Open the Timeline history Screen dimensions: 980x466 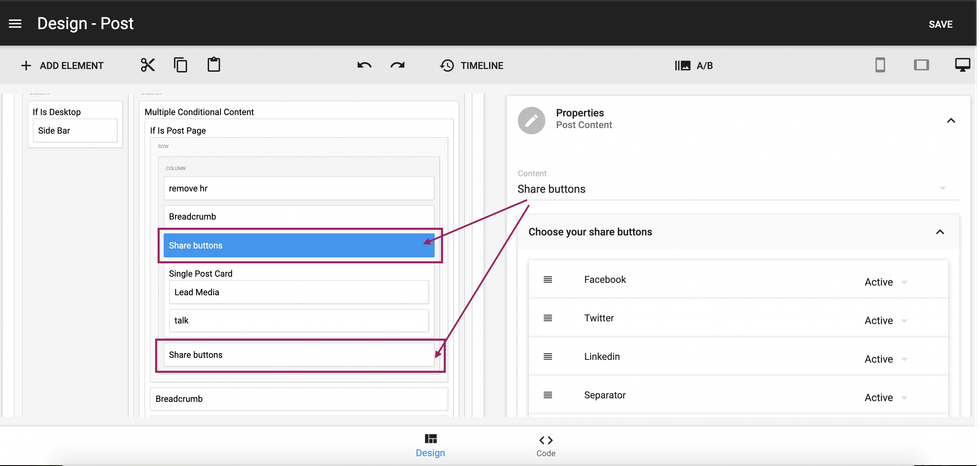[471, 66]
